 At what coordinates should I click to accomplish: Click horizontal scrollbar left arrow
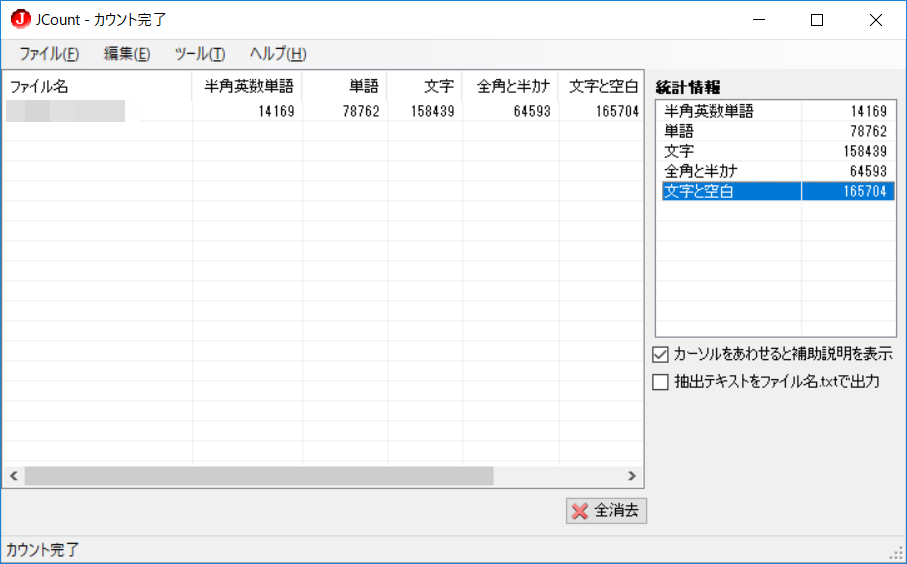[x=14, y=476]
